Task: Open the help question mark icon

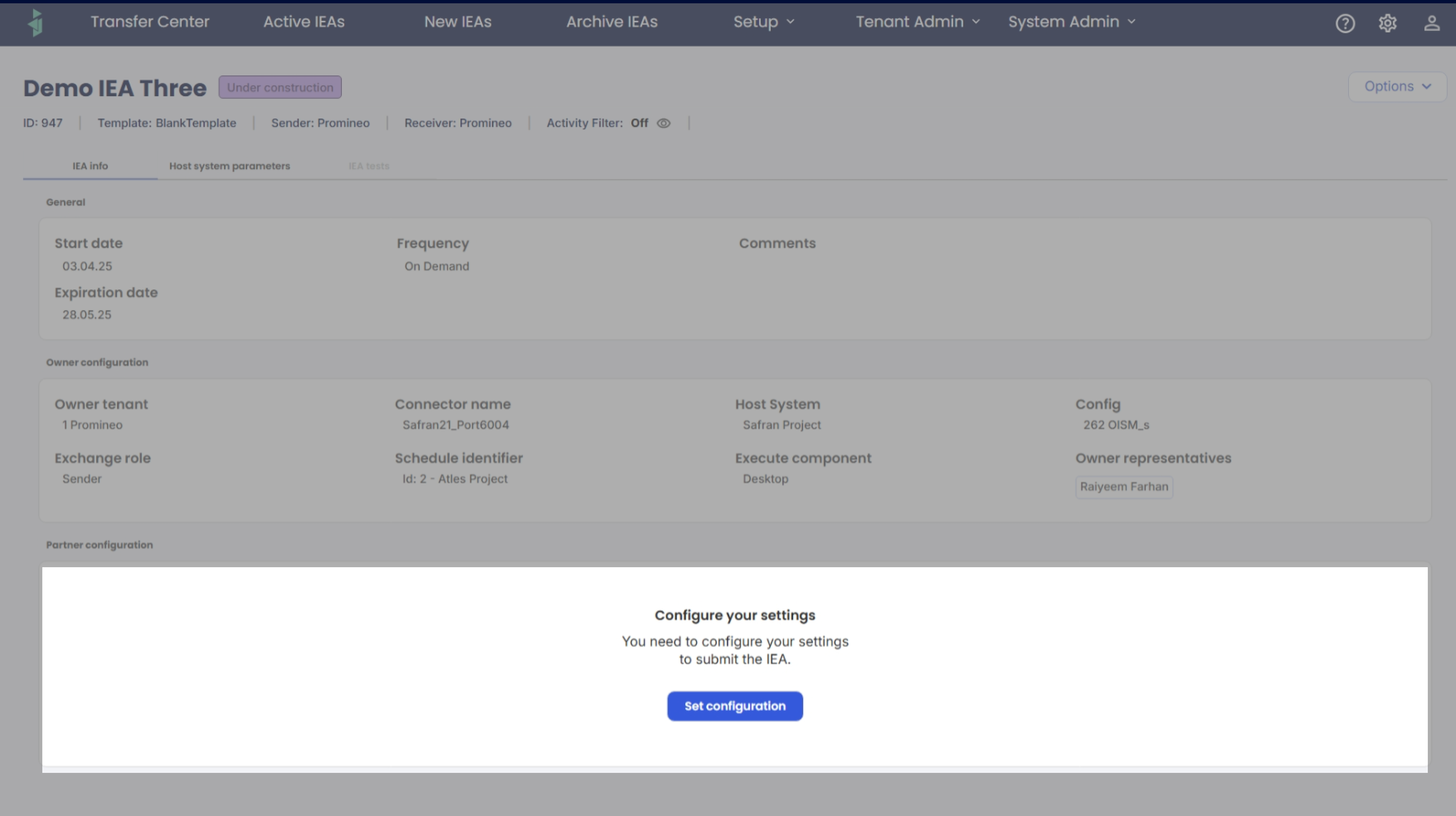Action: click(1345, 23)
